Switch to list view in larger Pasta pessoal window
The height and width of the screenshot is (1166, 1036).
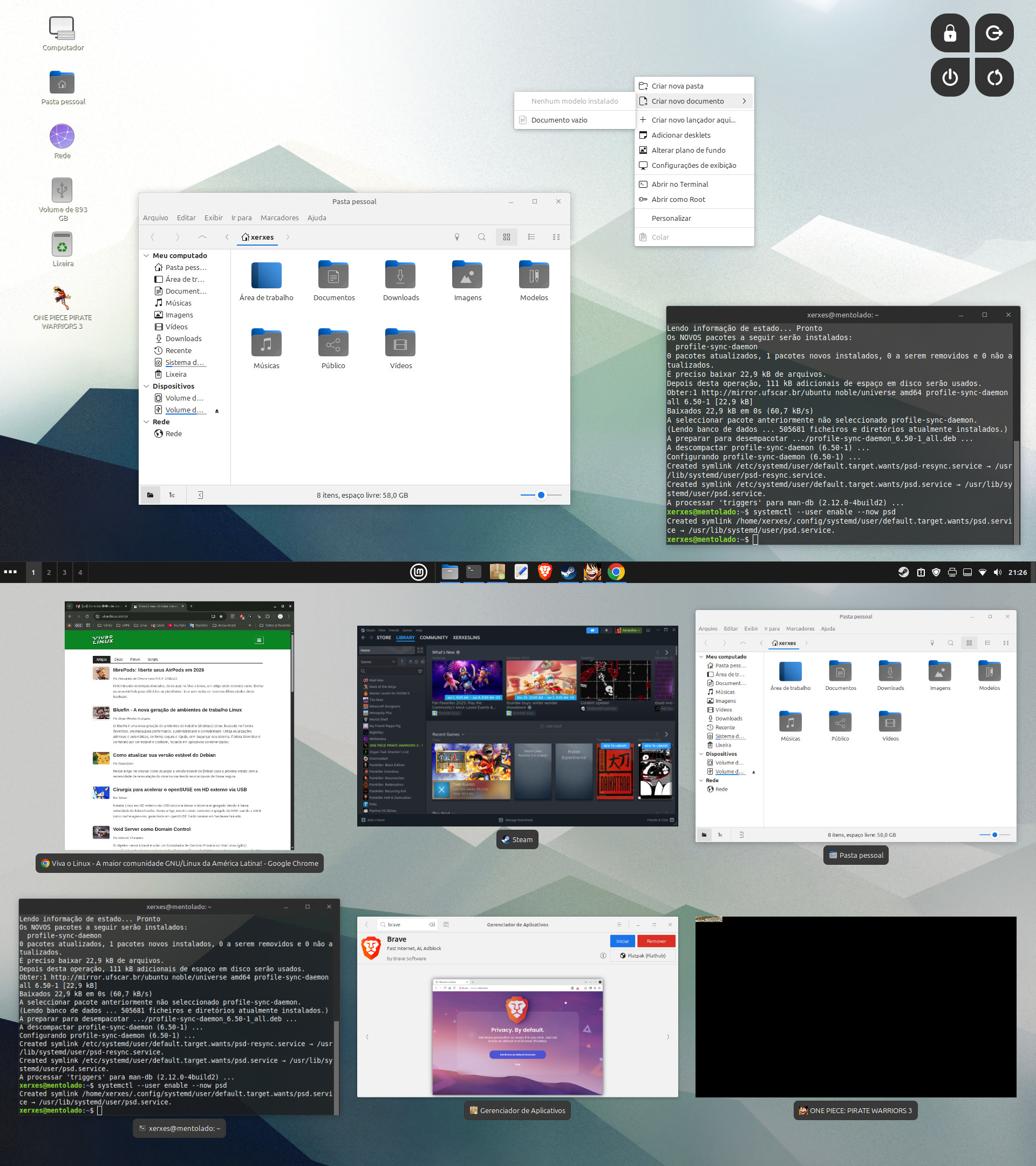coord(531,237)
